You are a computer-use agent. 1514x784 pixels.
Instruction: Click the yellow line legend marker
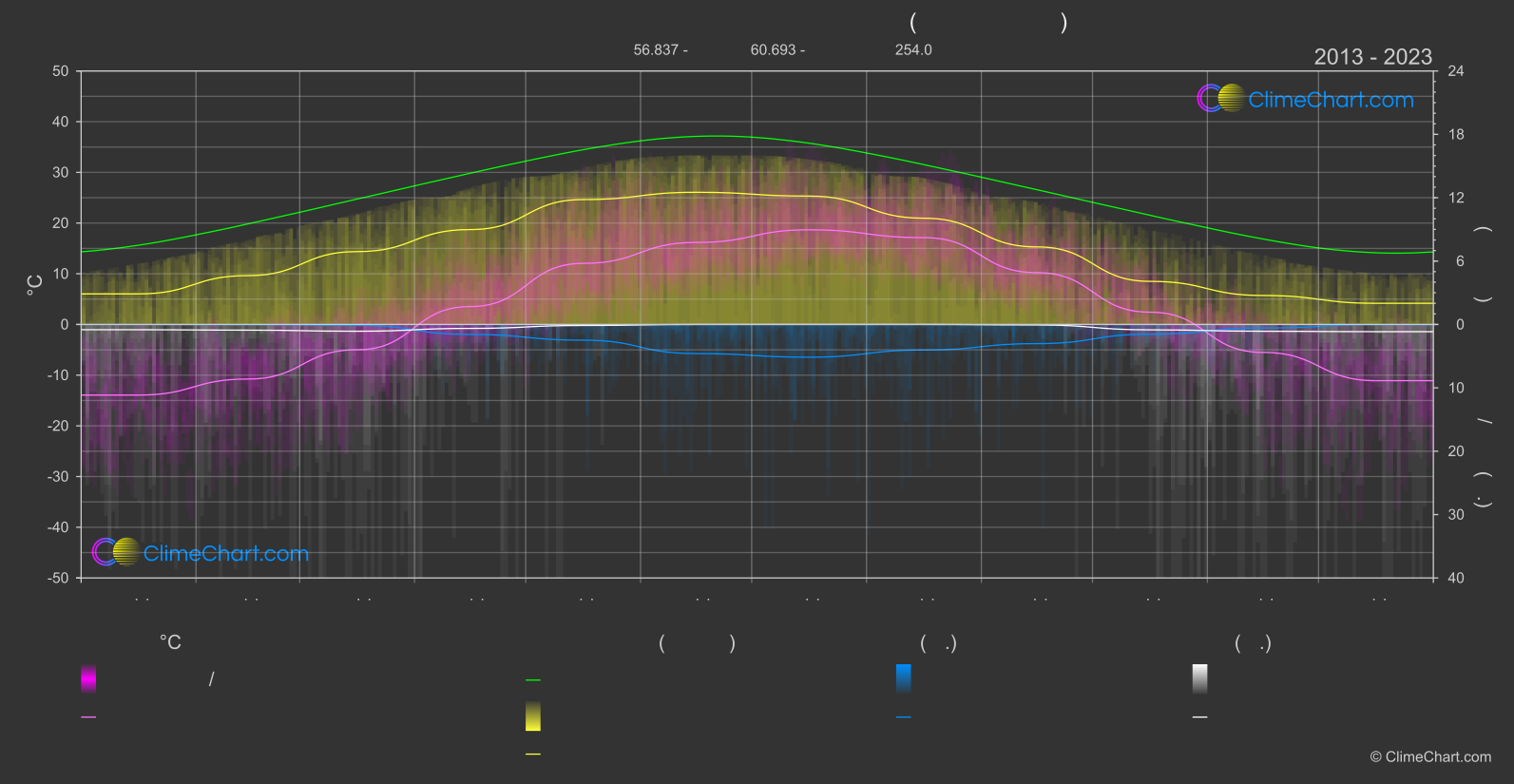(533, 755)
